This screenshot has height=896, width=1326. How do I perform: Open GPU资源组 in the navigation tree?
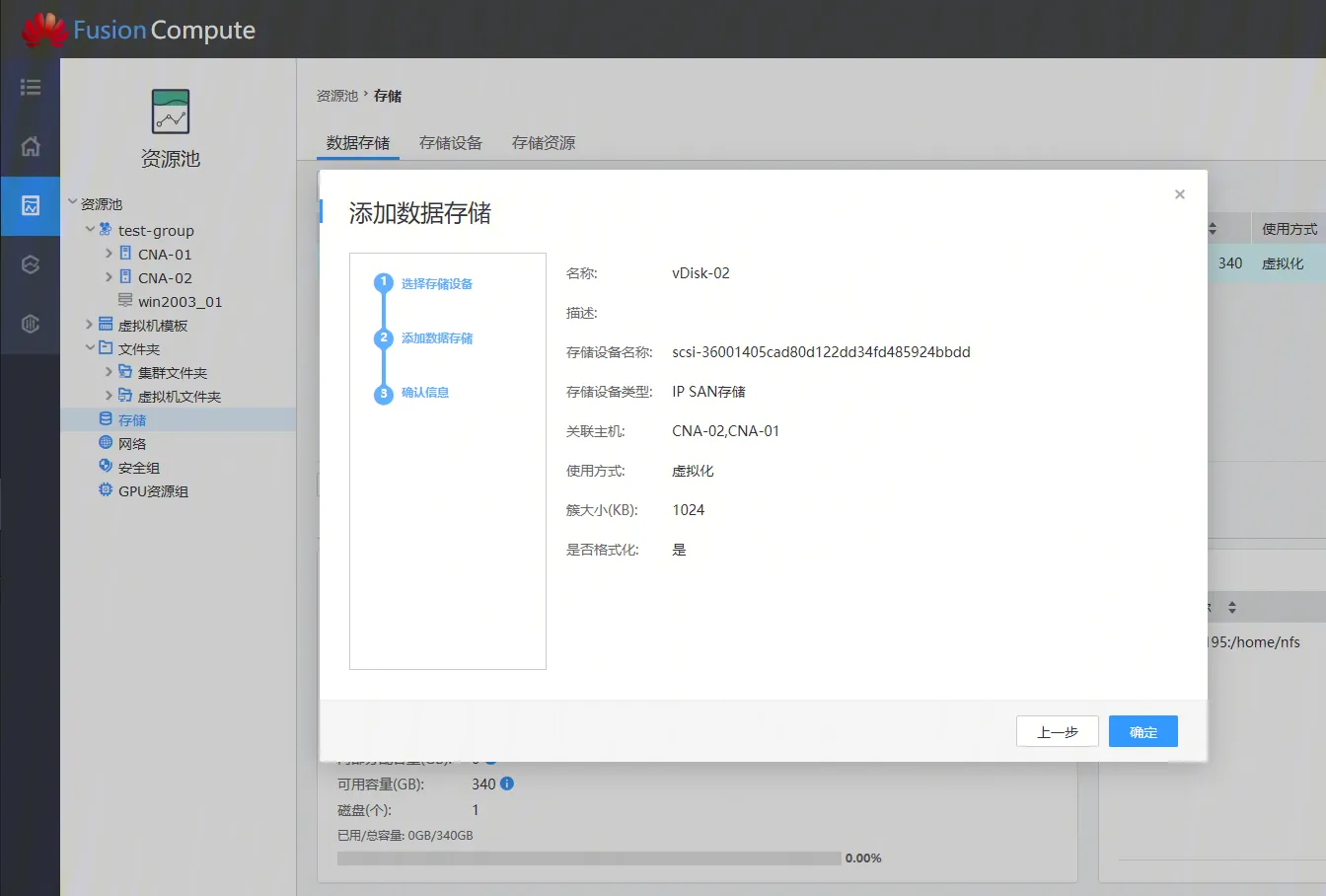(153, 491)
